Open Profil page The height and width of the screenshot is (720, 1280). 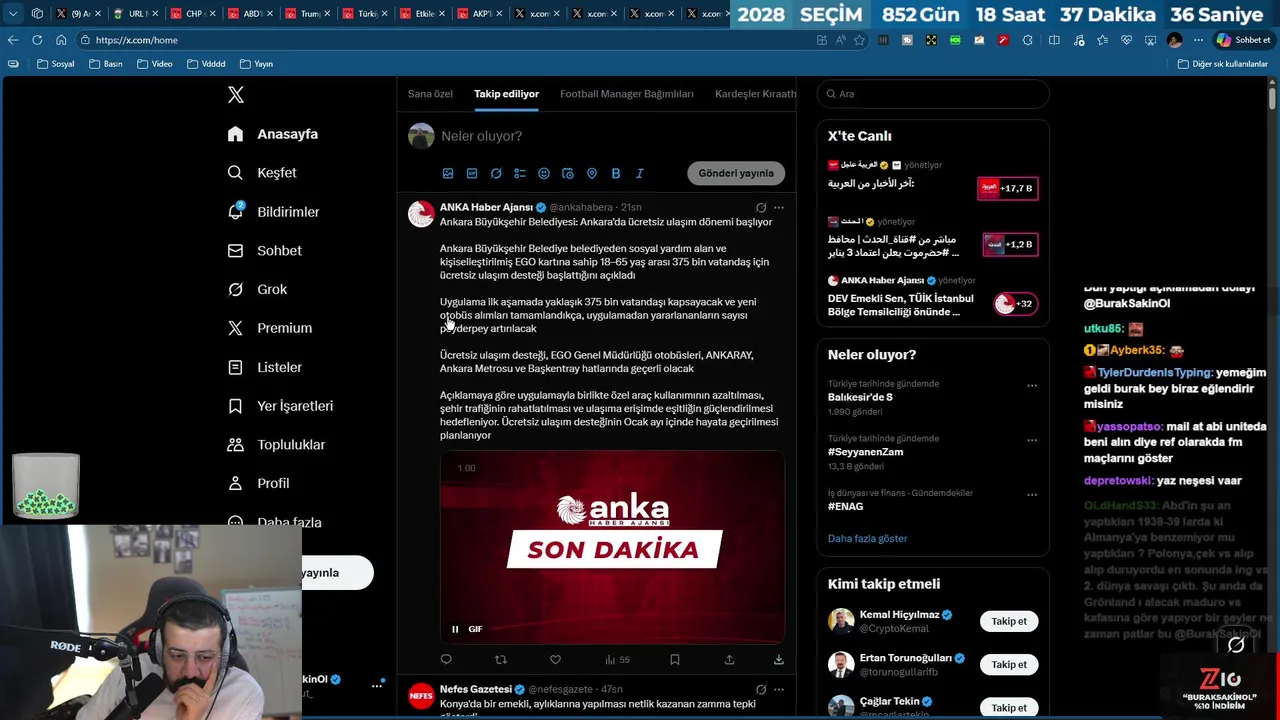(259, 483)
